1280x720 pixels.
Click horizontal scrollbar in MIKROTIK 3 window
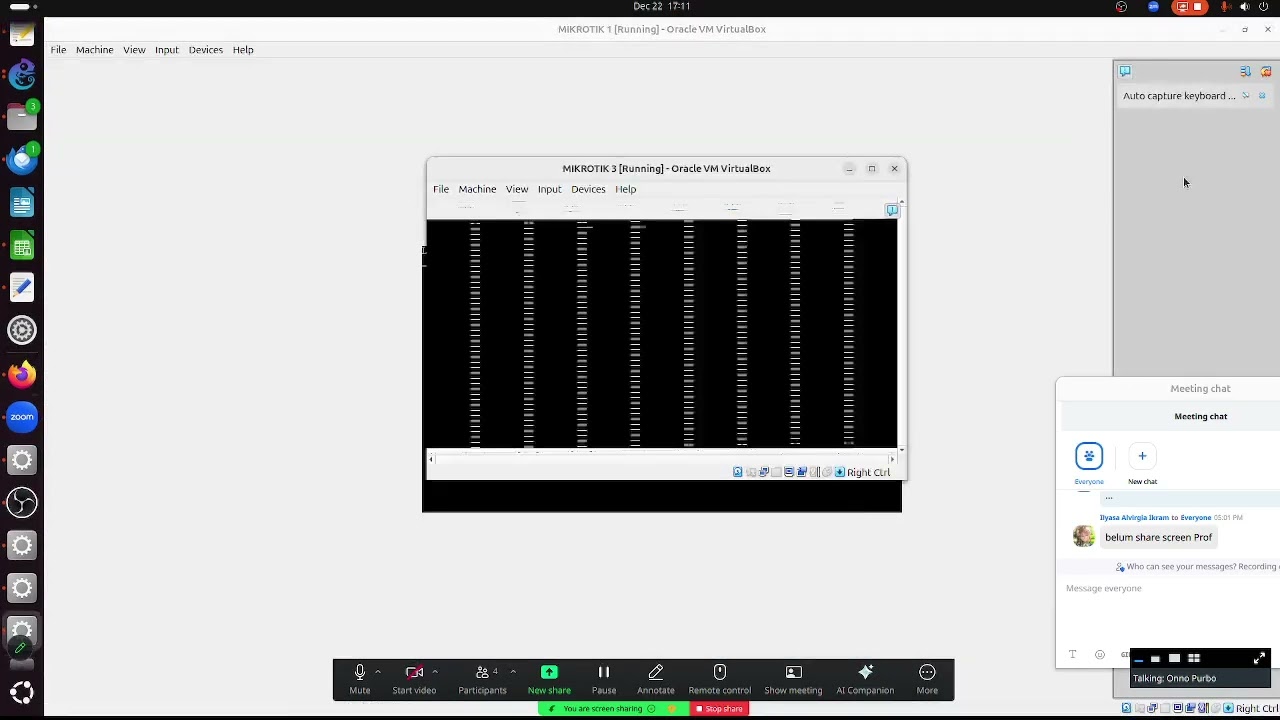(661, 459)
